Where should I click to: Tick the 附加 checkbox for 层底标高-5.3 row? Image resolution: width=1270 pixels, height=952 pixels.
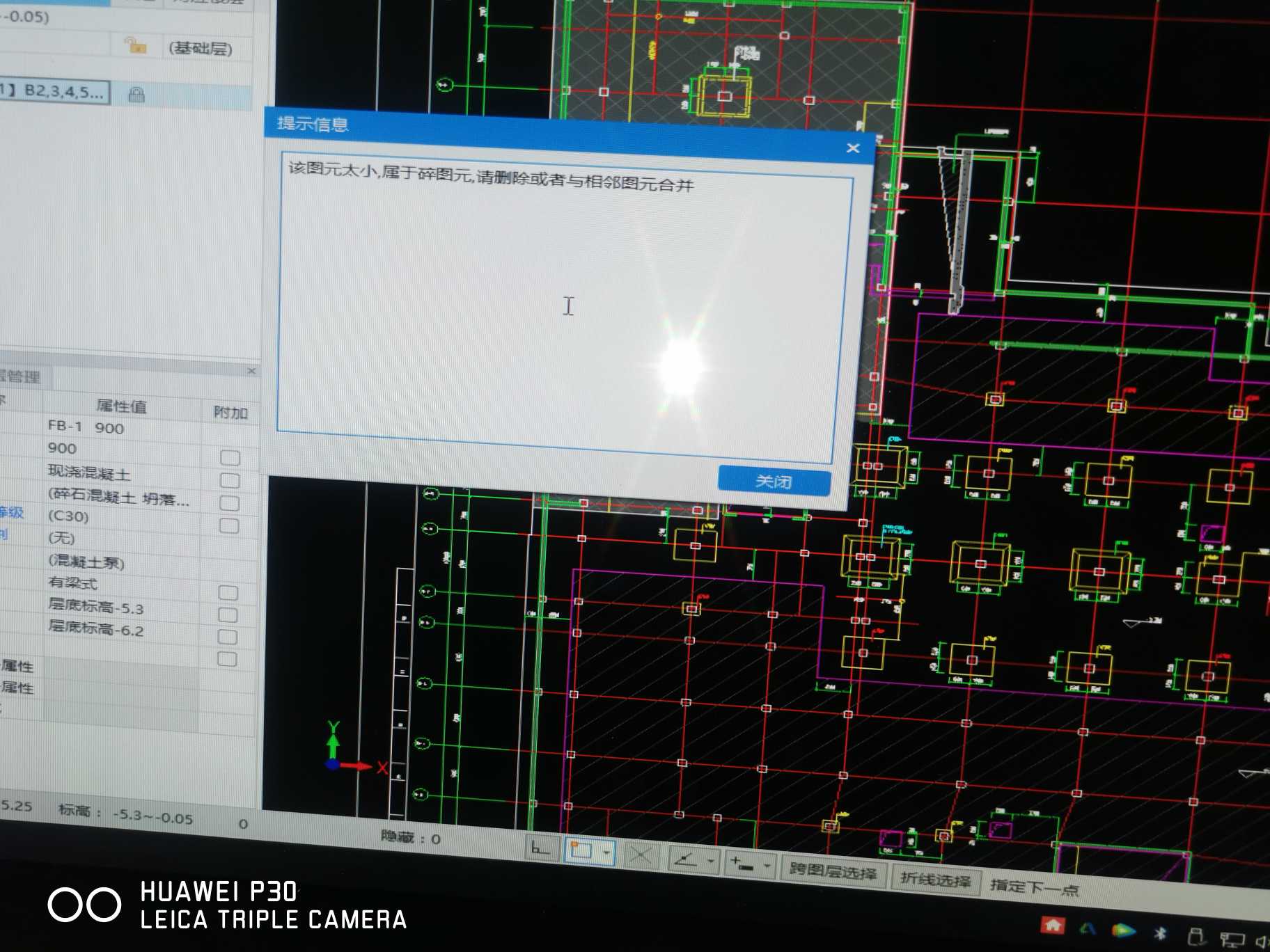point(228,614)
